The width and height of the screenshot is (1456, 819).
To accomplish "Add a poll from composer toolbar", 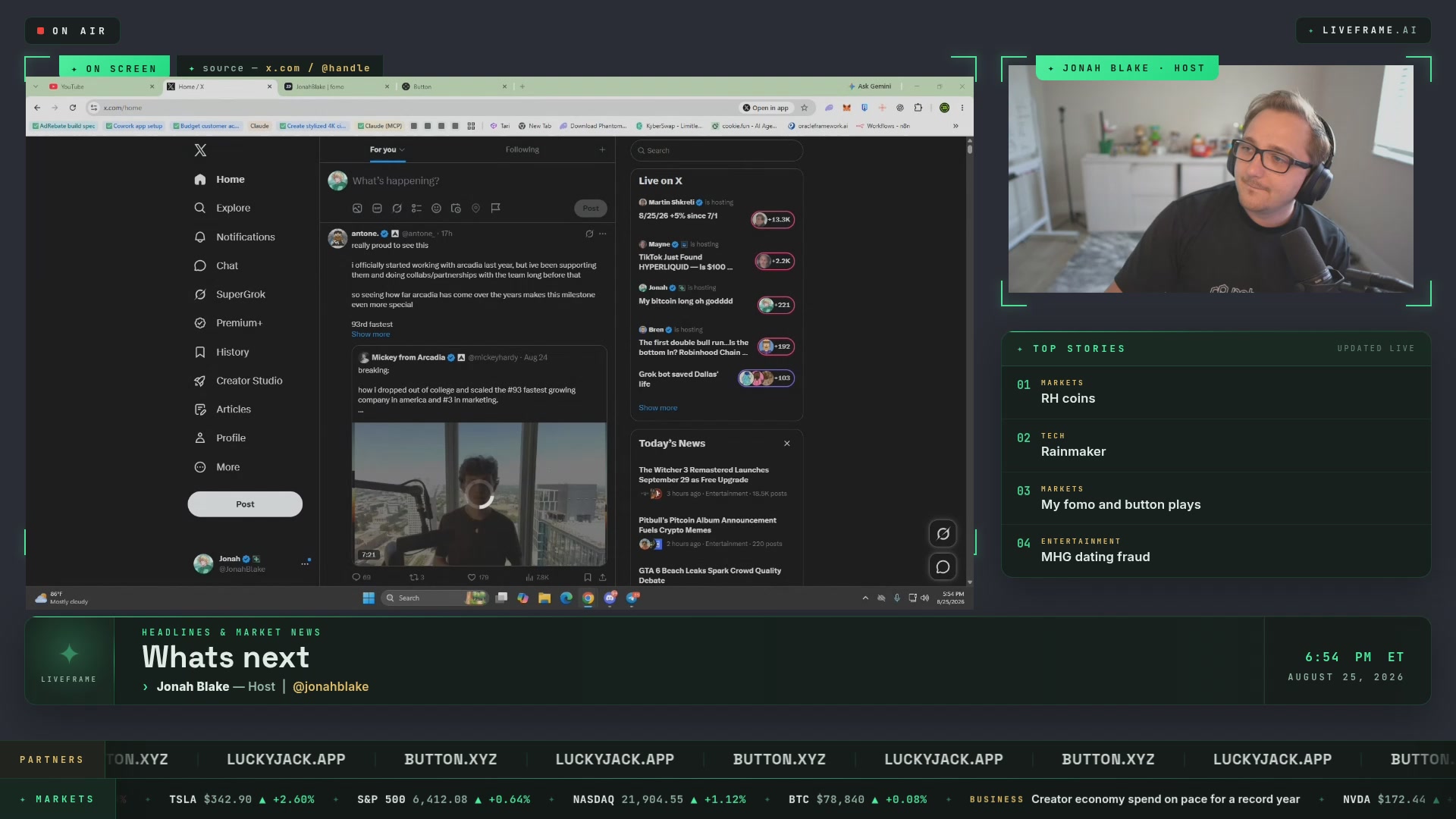I will pos(416,208).
